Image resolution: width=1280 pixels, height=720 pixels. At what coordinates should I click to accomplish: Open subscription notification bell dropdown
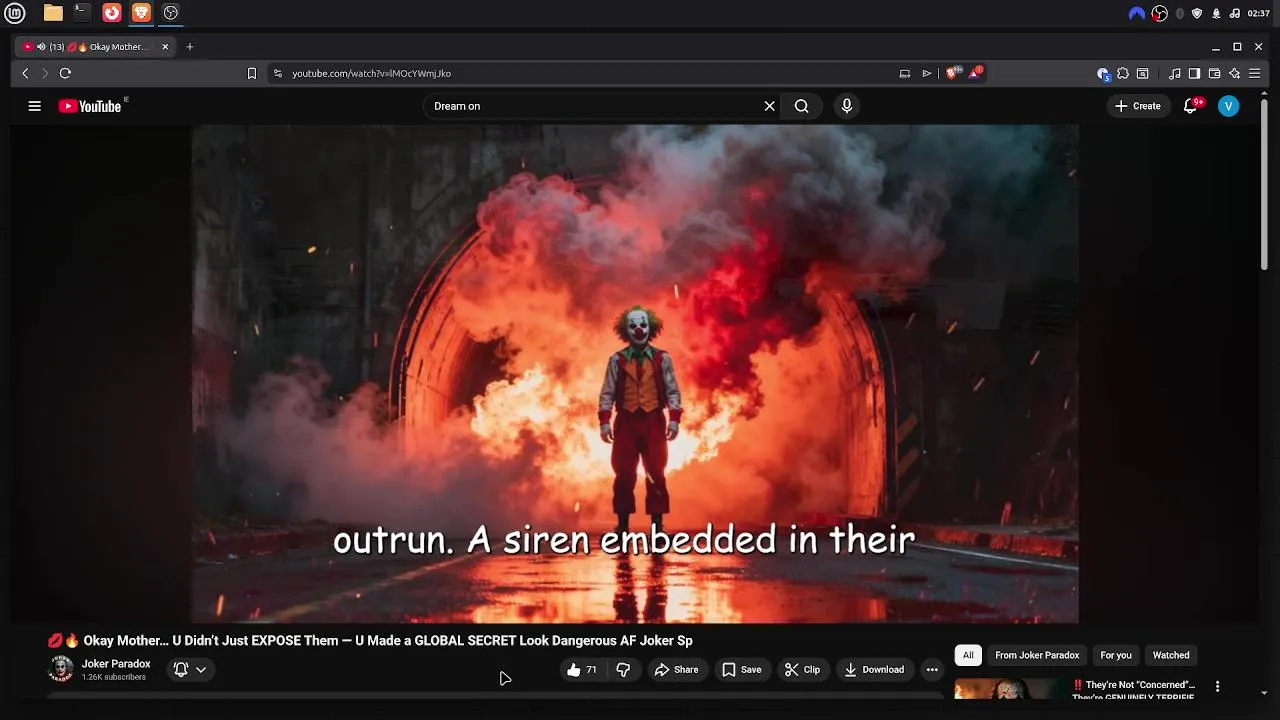tap(190, 670)
